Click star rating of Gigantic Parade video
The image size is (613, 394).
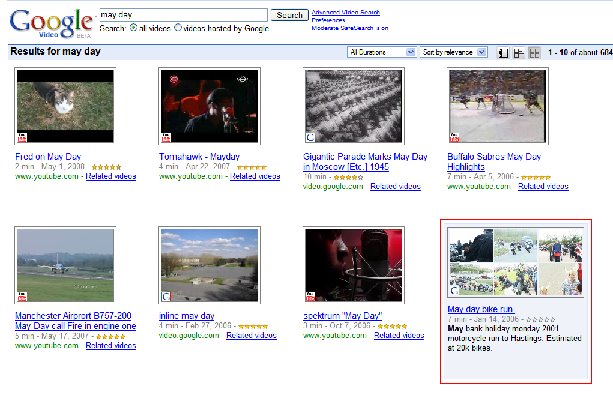pyautogui.click(x=348, y=177)
